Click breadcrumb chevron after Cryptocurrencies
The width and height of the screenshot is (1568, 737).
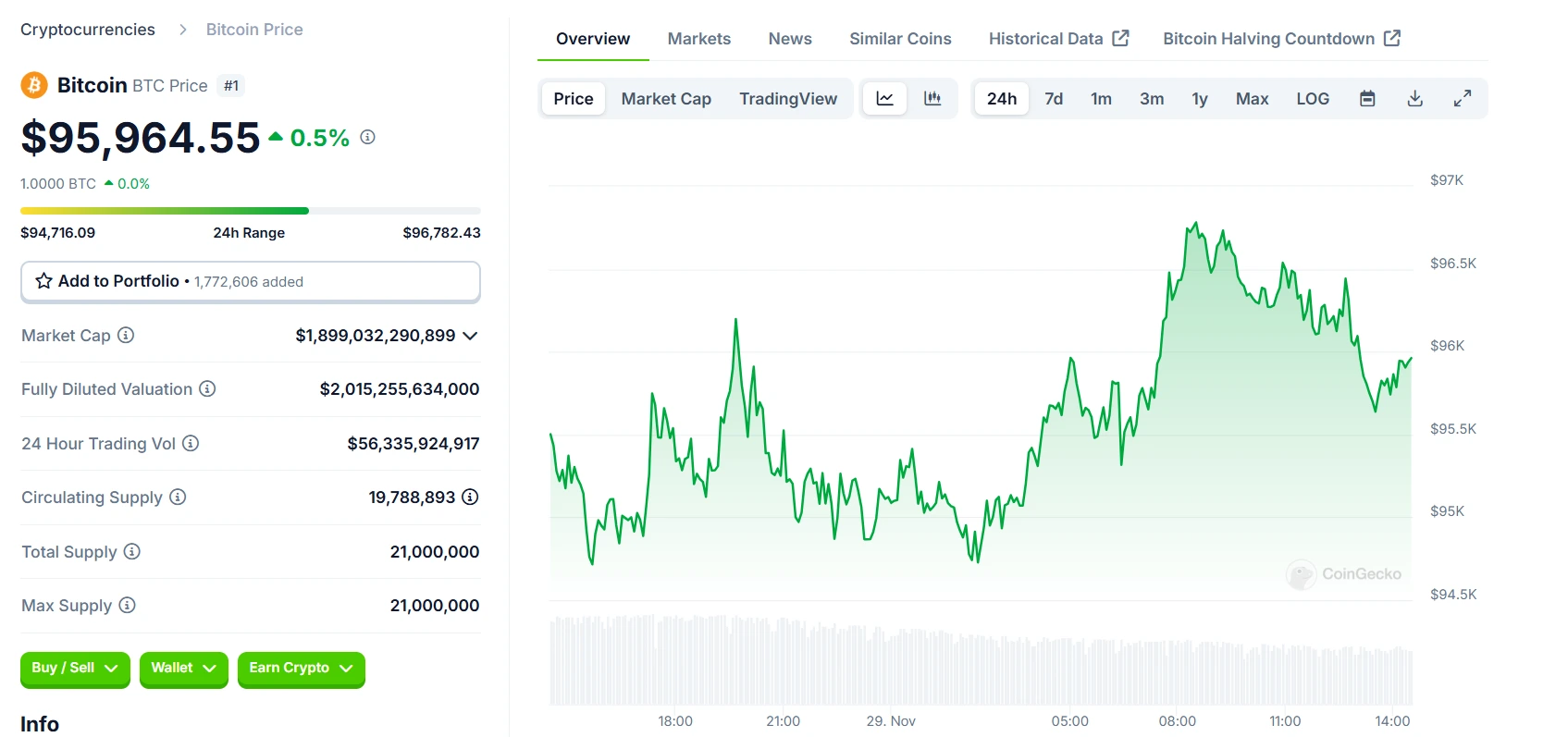pyautogui.click(x=182, y=30)
